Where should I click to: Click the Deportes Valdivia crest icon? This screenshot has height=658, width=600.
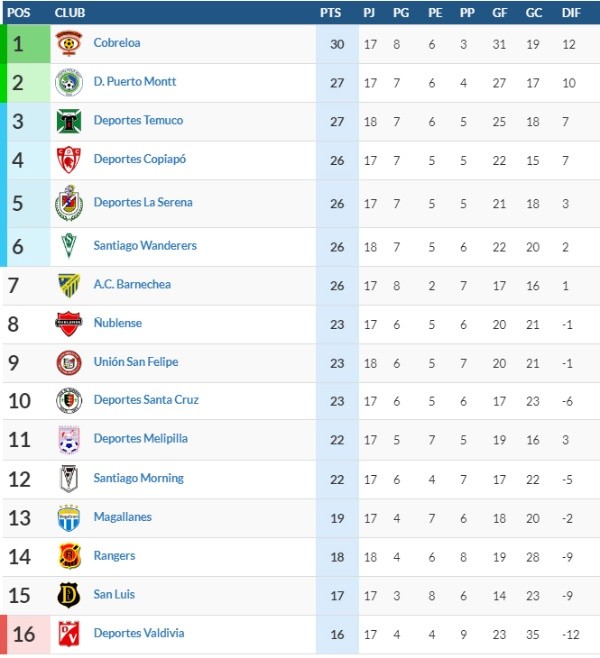(68, 634)
